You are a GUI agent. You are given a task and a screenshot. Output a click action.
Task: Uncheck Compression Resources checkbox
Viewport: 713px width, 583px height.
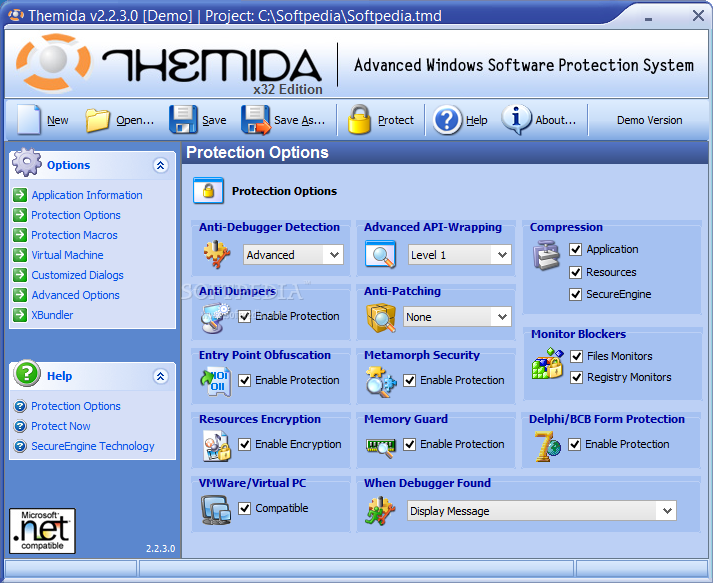point(576,272)
